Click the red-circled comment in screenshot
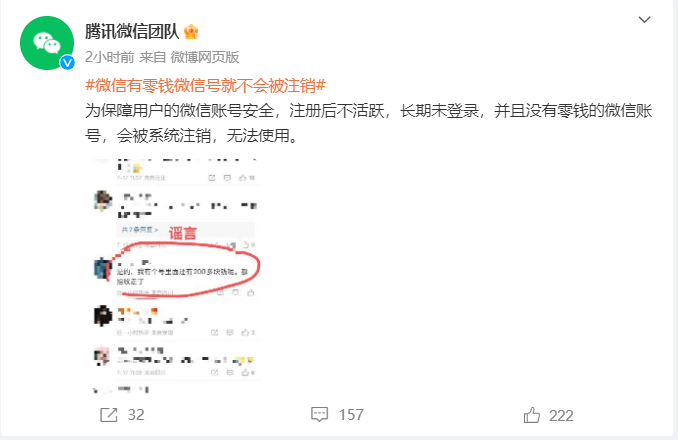Viewport: 678px width, 440px height. 182,271
